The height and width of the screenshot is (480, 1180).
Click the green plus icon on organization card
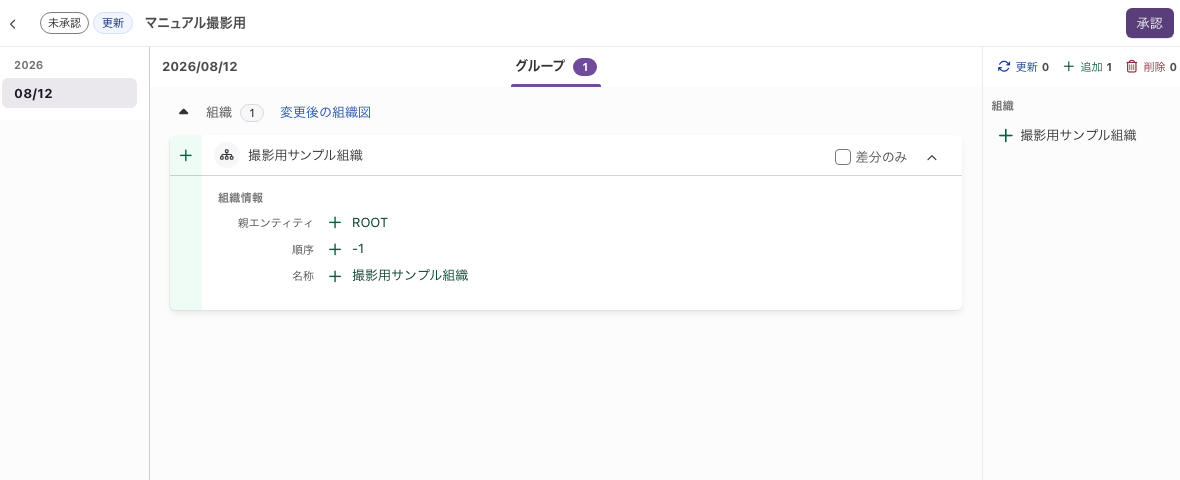[186, 156]
